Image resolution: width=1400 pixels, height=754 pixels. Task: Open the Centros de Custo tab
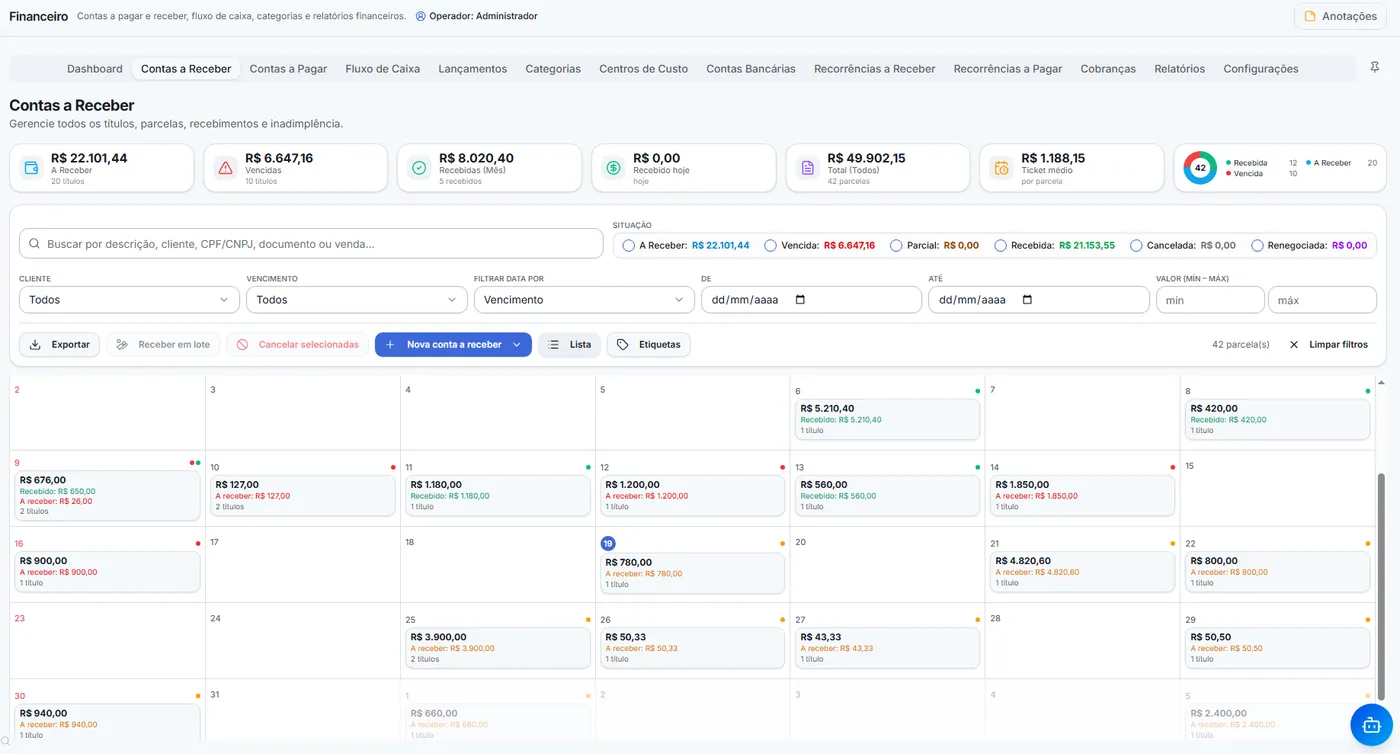pyautogui.click(x=643, y=69)
